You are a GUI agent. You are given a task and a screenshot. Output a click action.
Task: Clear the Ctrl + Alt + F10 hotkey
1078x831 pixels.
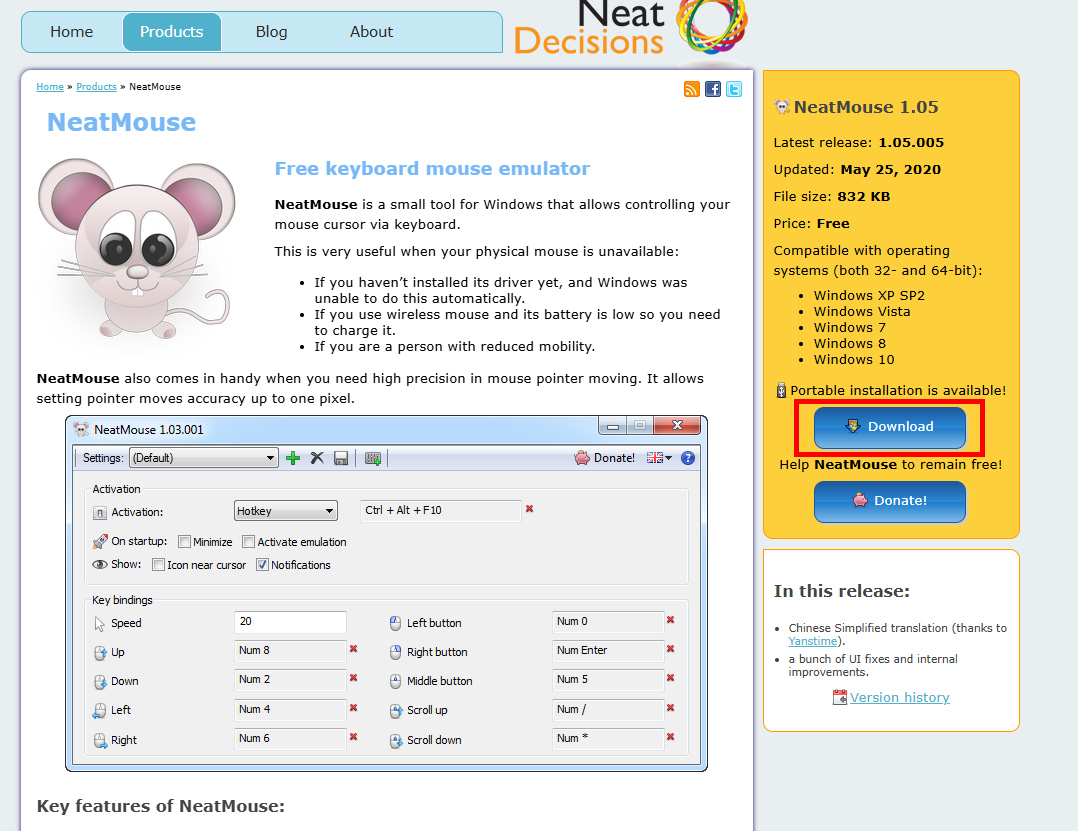[x=529, y=509]
